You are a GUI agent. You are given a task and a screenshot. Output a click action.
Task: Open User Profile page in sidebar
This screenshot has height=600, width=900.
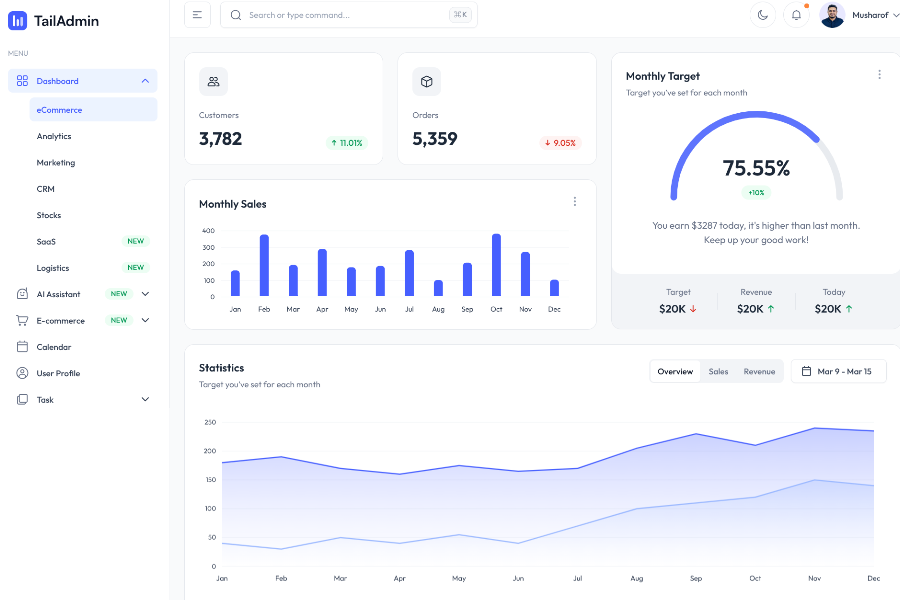tap(58, 373)
